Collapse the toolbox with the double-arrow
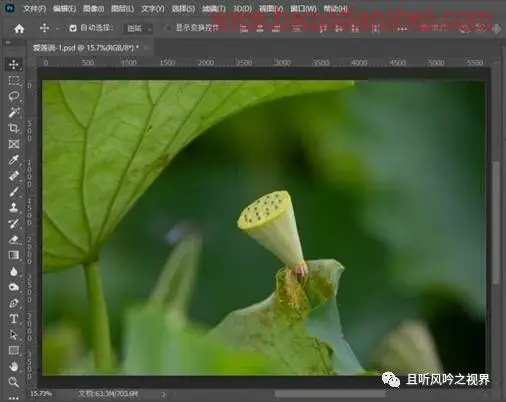The image size is (506, 402). point(8,43)
